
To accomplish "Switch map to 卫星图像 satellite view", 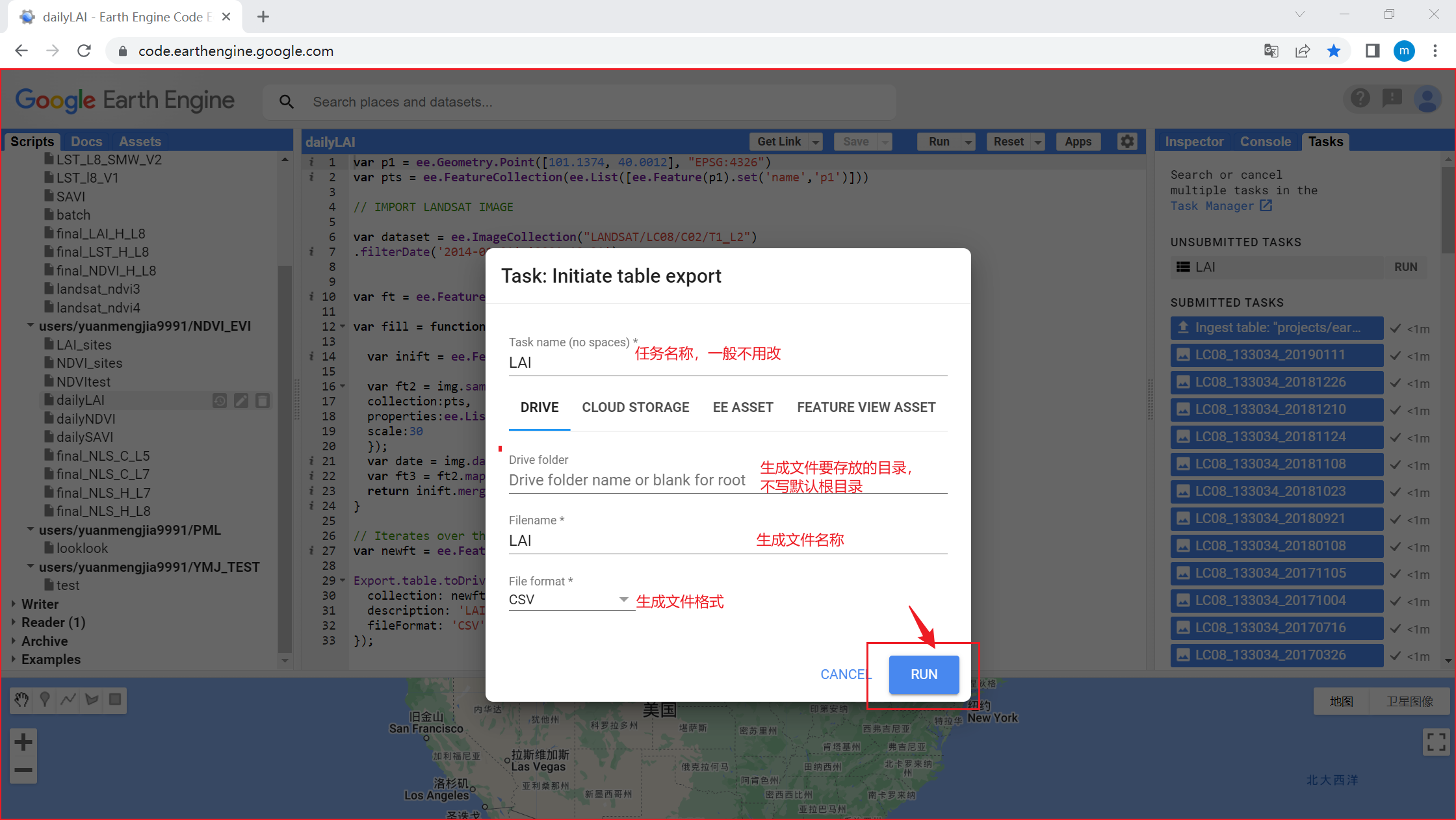I will tap(1409, 702).
